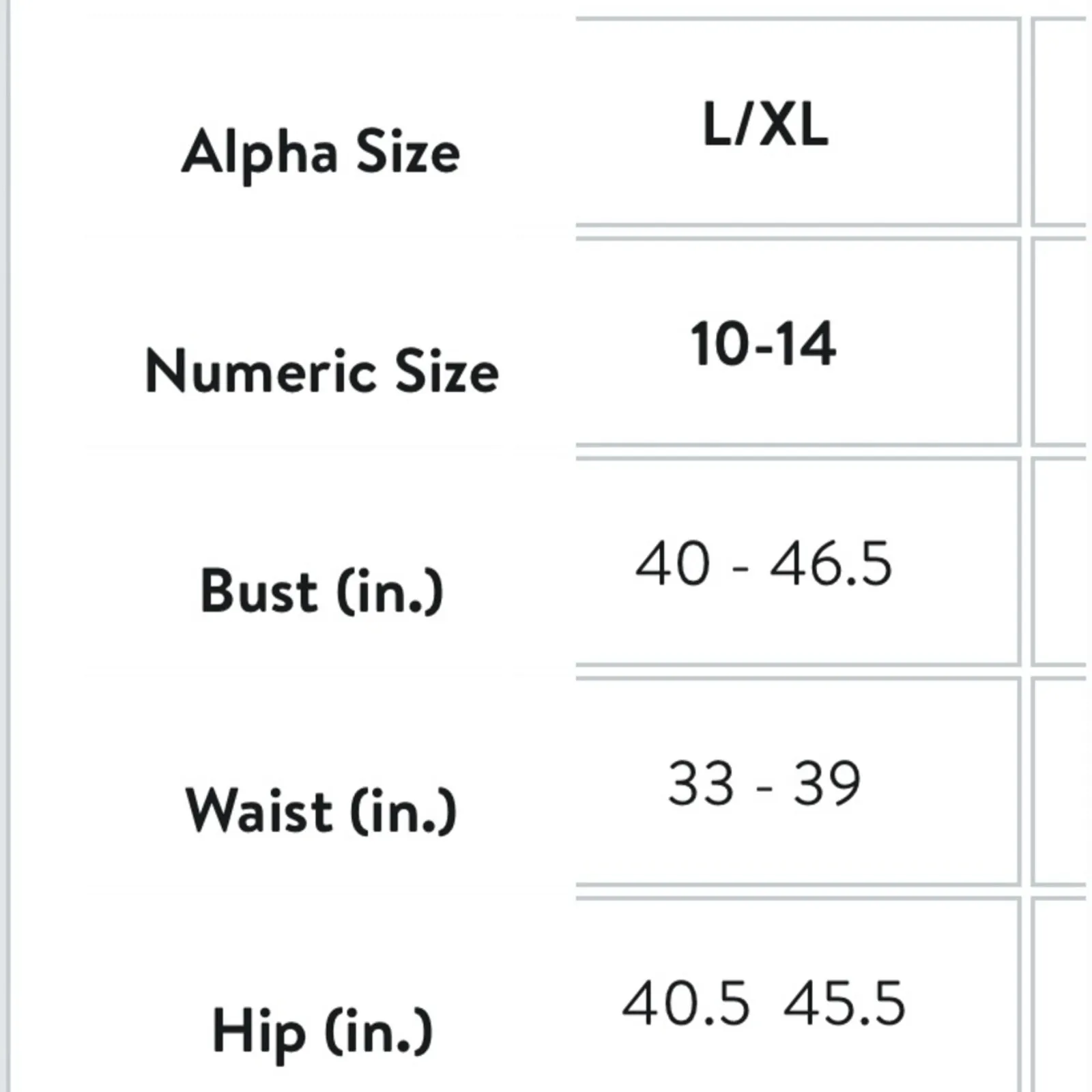The height and width of the screenshot is (1092, 1092).
Task: Click the 45.5 upper hip value
Action: (844, 1003)
